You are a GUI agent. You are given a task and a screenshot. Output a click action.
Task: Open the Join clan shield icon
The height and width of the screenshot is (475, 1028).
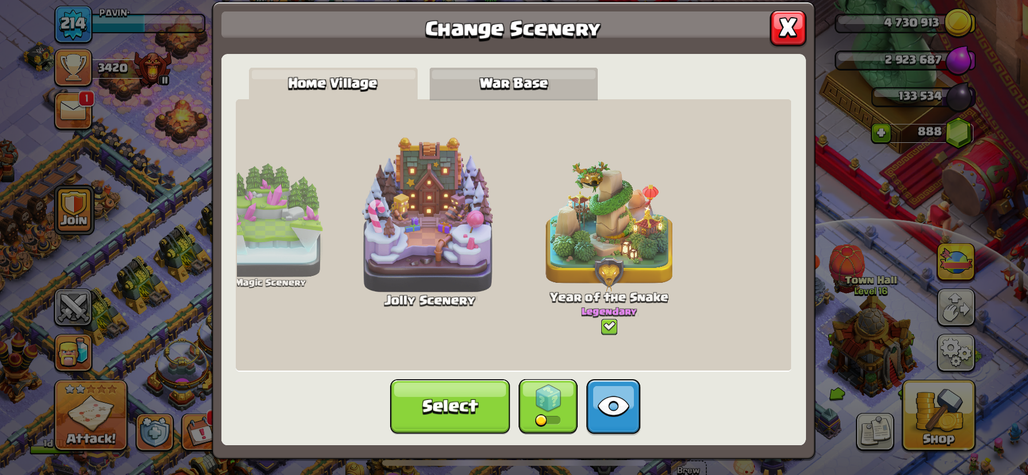click(x=74, y=210)
